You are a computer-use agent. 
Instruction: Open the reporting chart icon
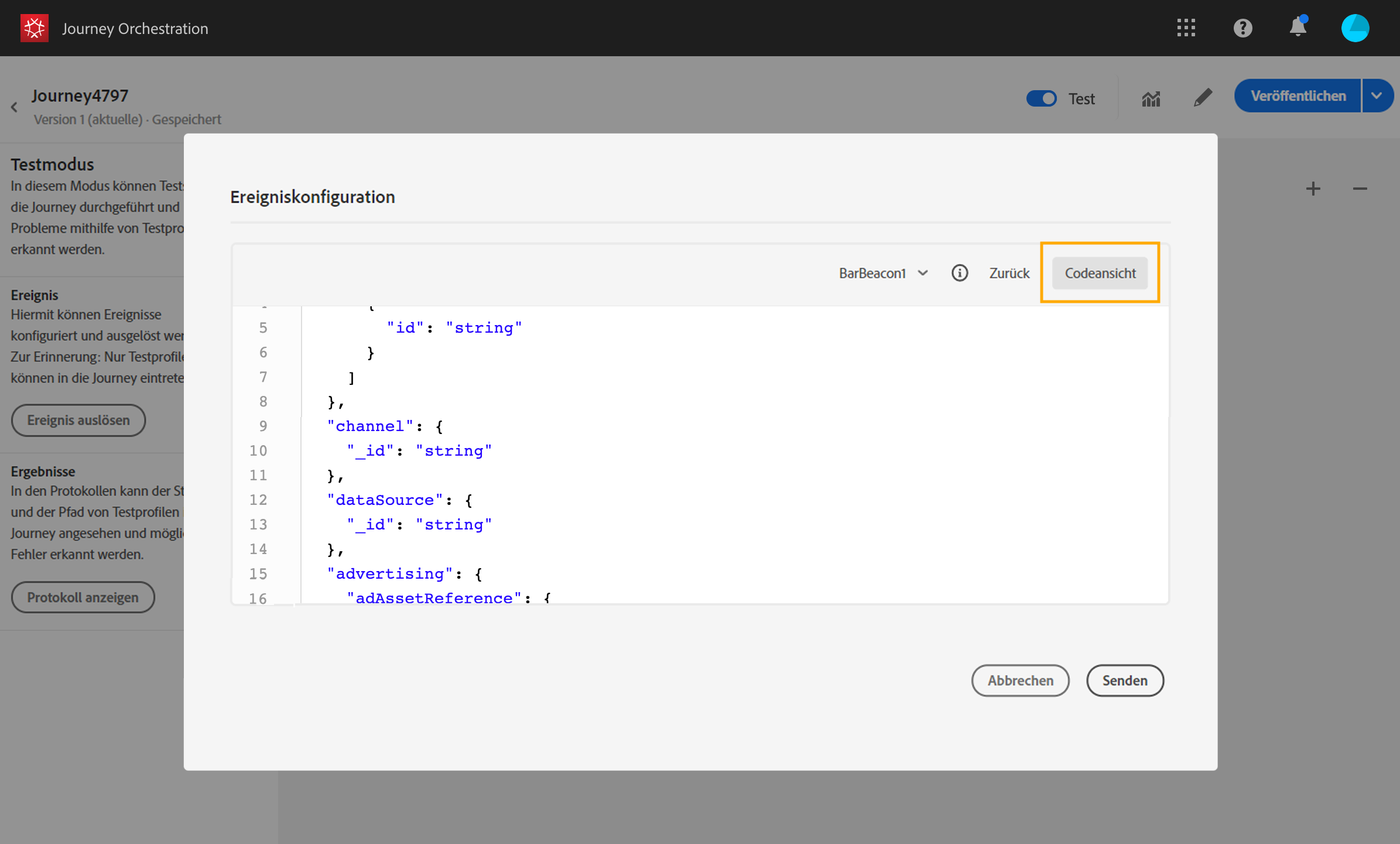pyautogui.click(x=1151, y=98)
